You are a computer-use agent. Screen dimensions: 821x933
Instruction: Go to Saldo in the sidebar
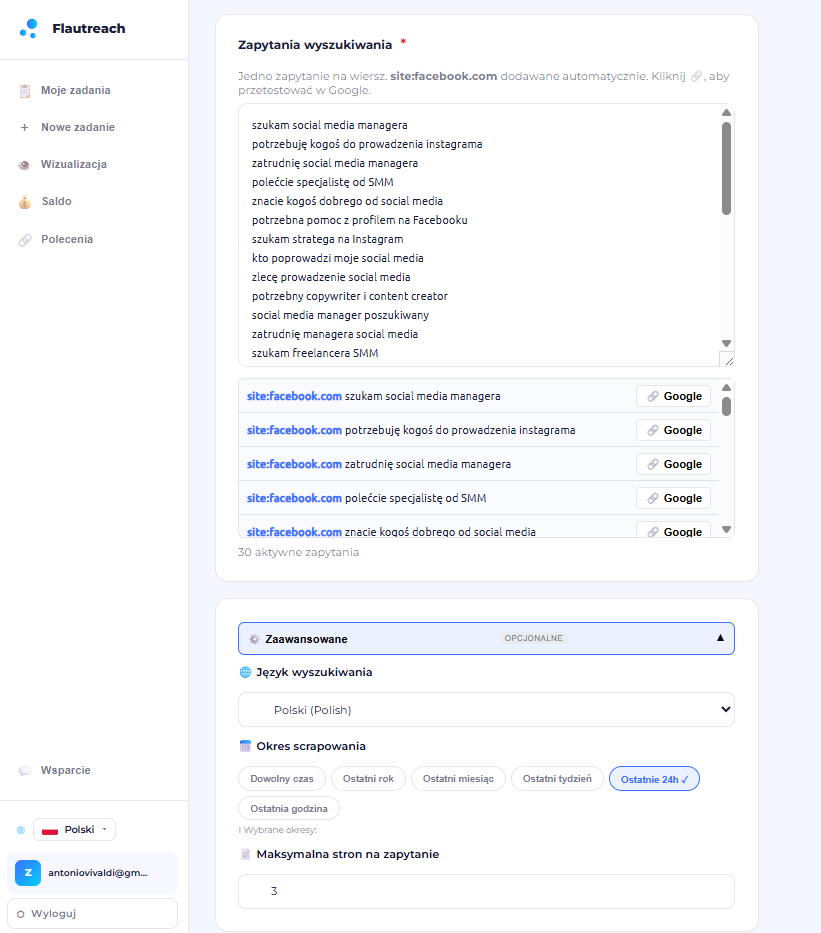click(57, 202)
